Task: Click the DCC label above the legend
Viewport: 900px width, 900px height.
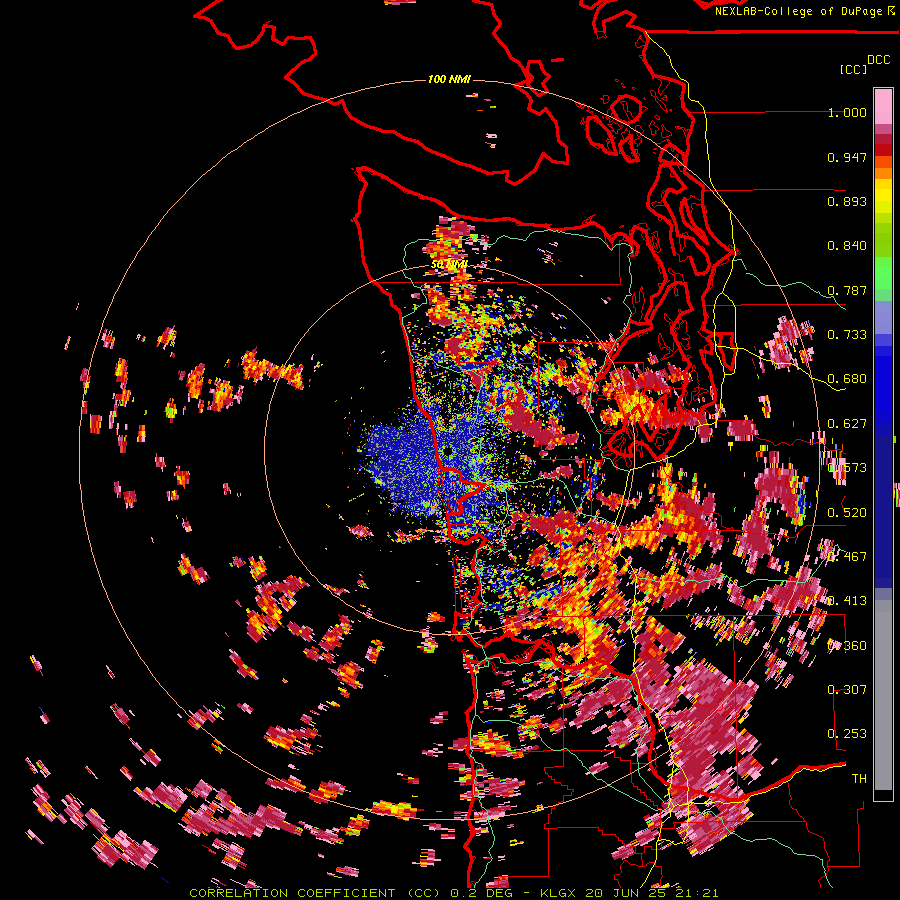Action: pos(879,60)
